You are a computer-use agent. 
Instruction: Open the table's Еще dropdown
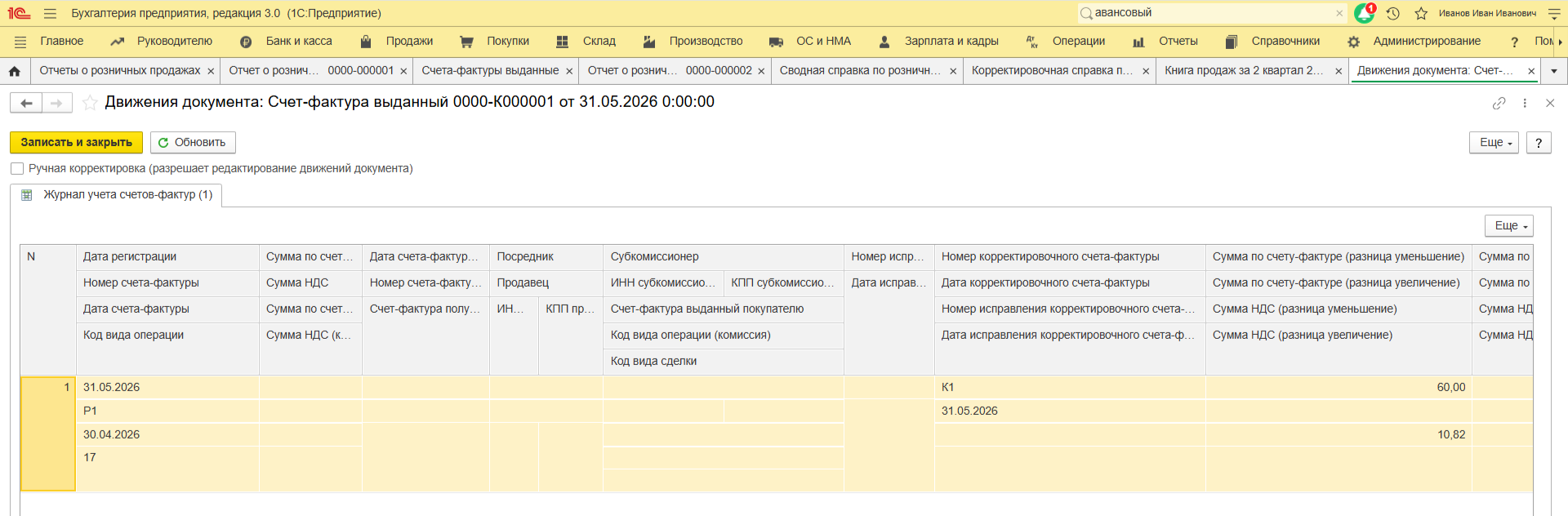coord(1508,225)
